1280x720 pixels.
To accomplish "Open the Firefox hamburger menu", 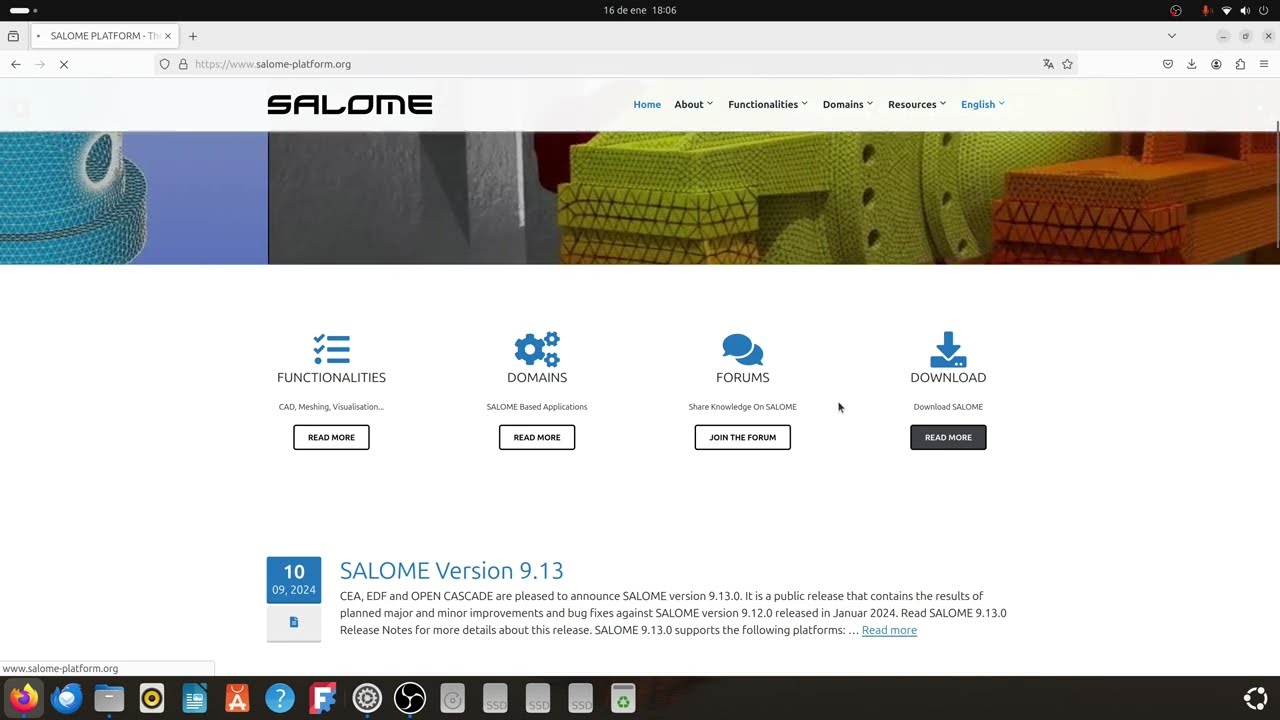I will point(1264,64).
